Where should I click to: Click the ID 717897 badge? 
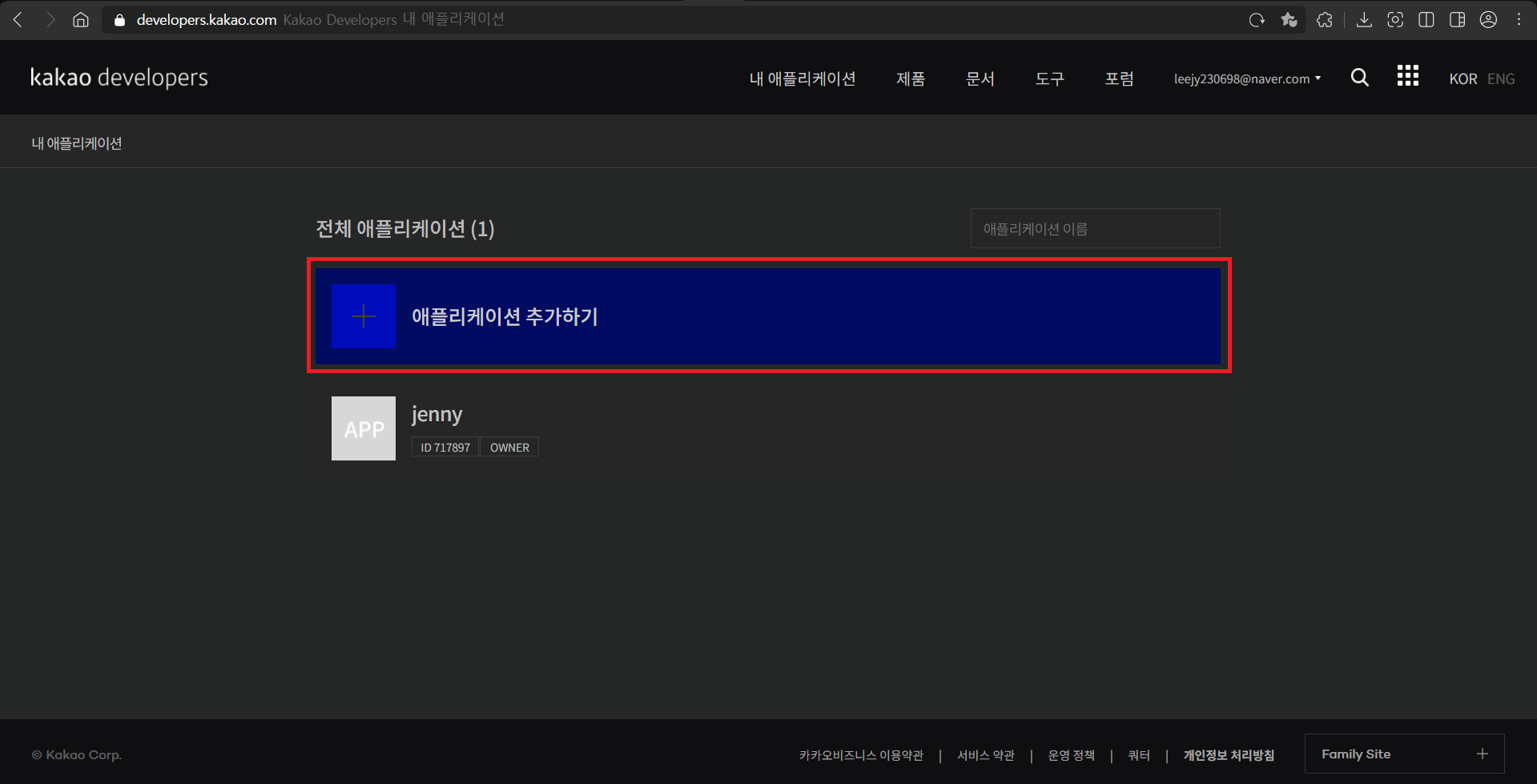pos(445,447)
